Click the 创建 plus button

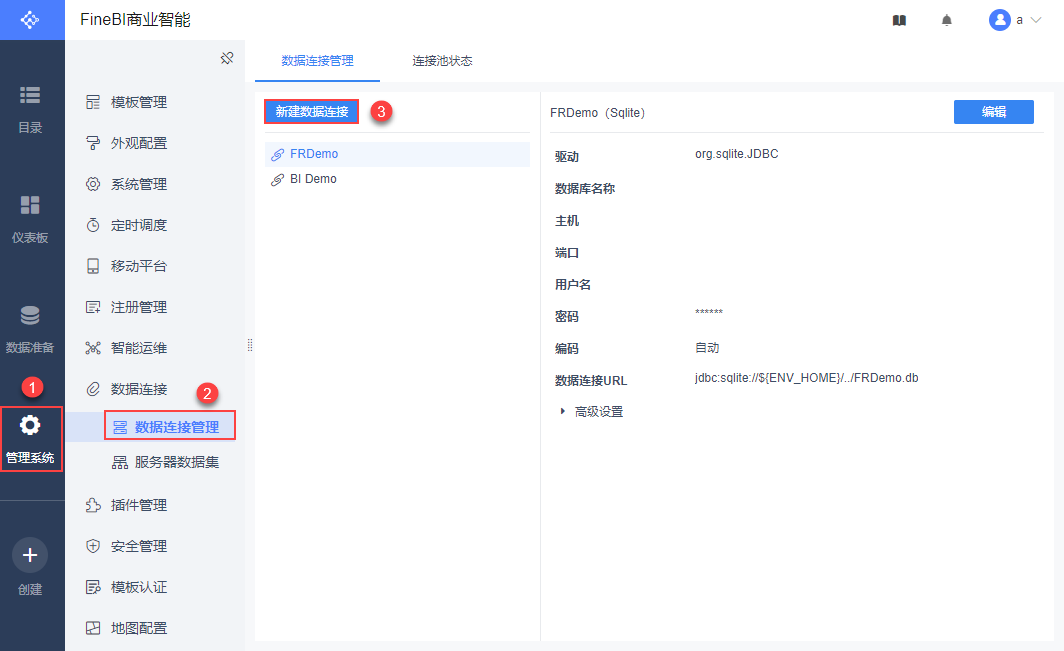point(30,555)
